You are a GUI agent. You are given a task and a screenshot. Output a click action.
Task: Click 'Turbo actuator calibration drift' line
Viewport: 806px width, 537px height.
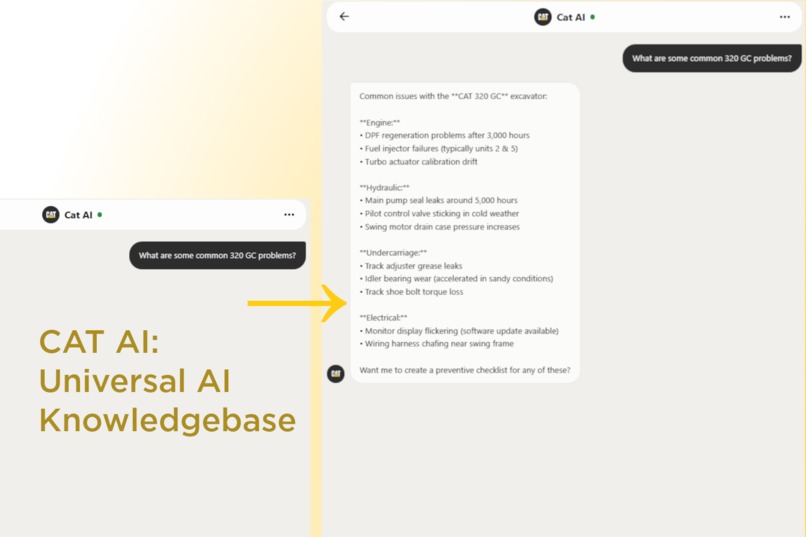(418, 161)
